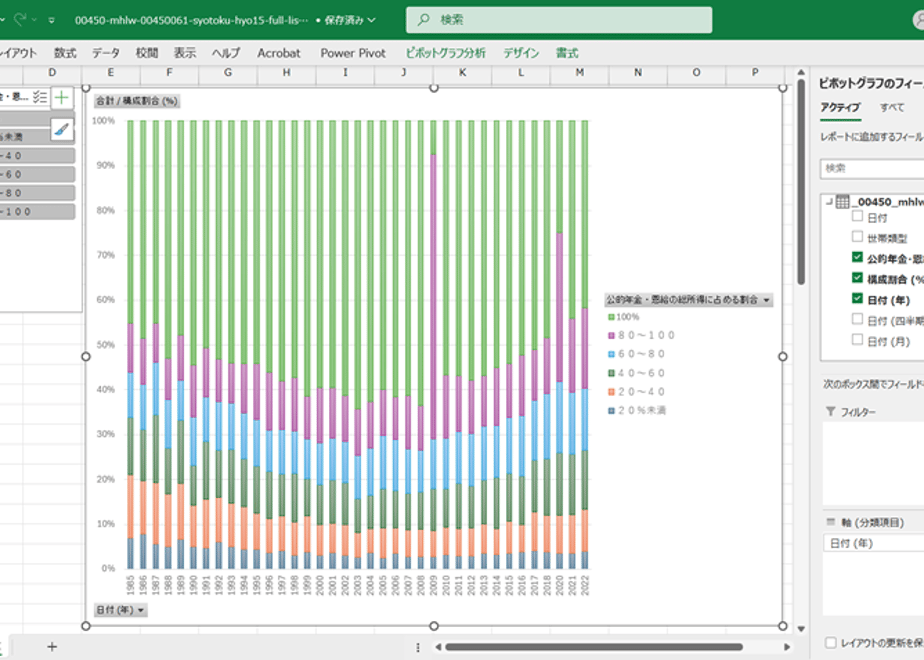This screenshot has height=660, width=924.
Task: Open the ピボットグラフ分析 ribbon tab
Action: pyautogui.click(x=446, y=53)
